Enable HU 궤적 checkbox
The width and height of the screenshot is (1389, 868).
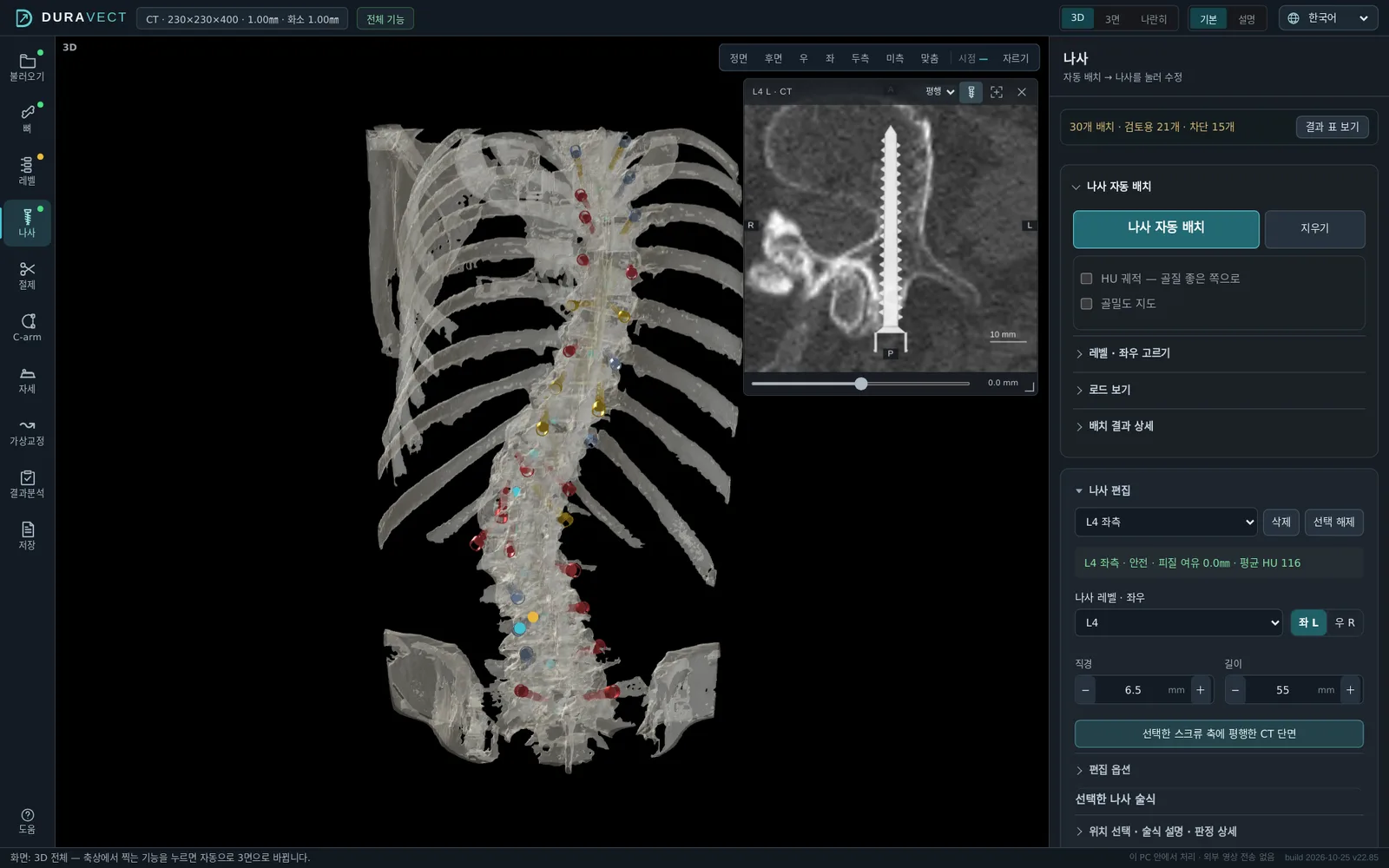point(1086,279)
